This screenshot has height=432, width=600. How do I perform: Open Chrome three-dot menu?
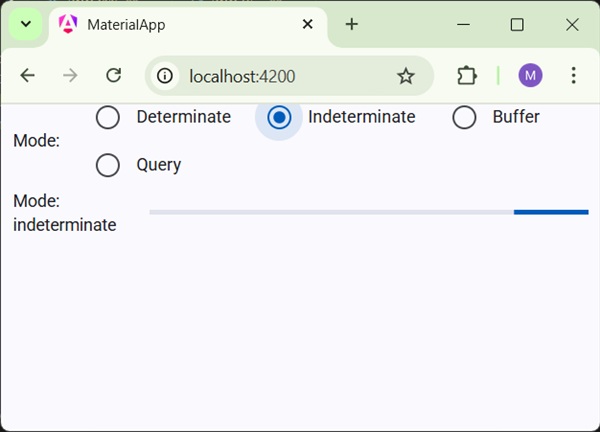click(x=573, y=76)
